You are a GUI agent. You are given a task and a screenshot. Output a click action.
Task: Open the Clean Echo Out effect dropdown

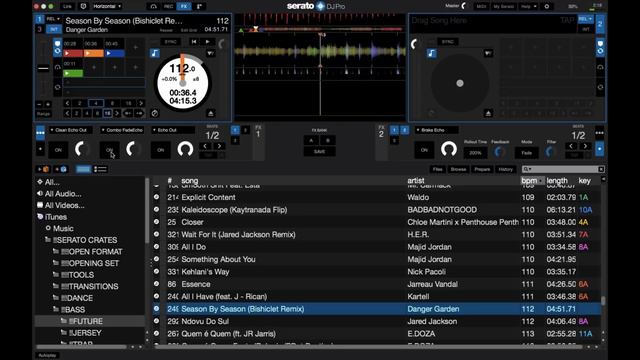point(71,130)
